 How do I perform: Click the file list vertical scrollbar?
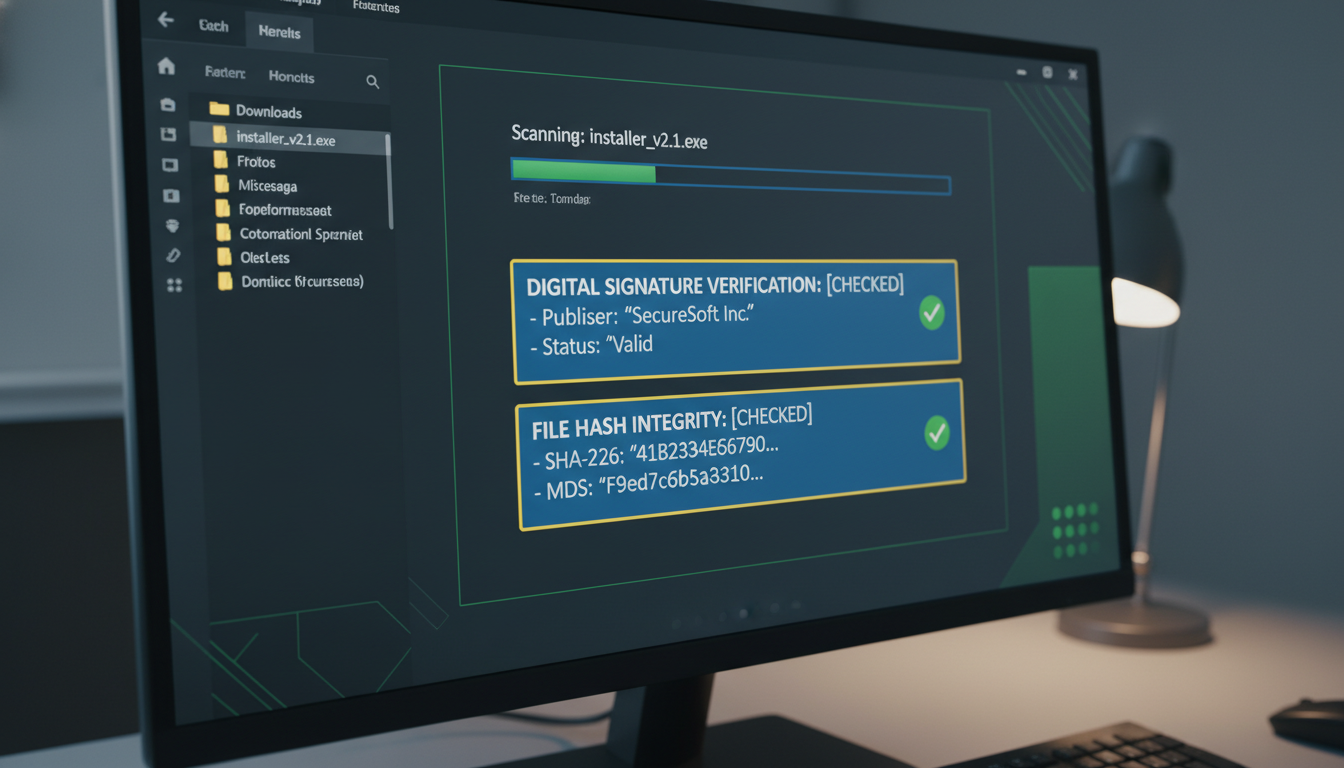(388, 180)
